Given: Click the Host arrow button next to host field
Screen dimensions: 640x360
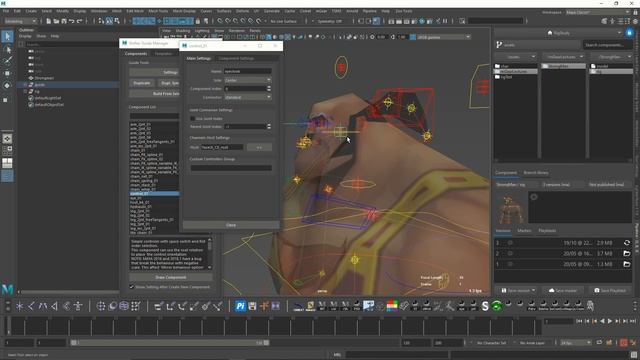Looking at the screenshot, I should pos(259,147).
